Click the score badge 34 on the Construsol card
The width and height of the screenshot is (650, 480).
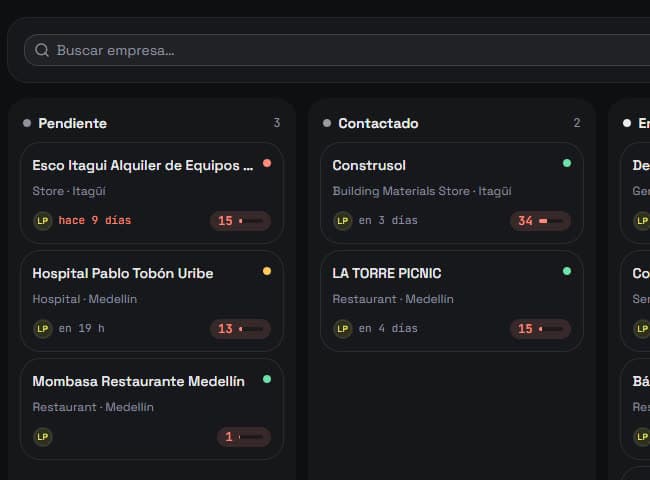pos(540,221)
